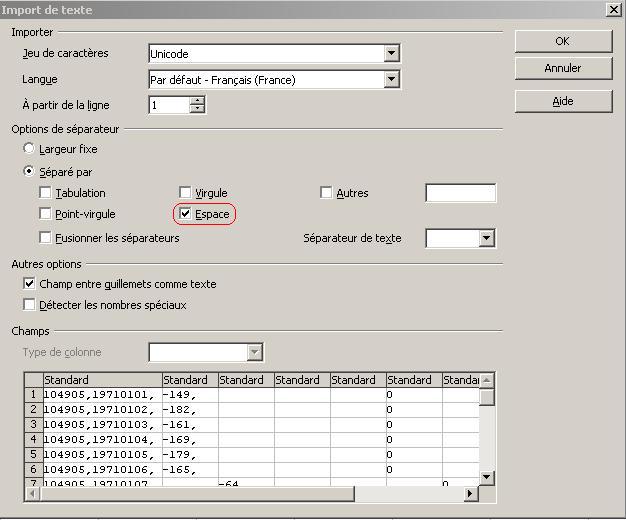Click the preview scroll down arrow
Viewport: 626px width, 520px height.
click(x=487, y=477)
